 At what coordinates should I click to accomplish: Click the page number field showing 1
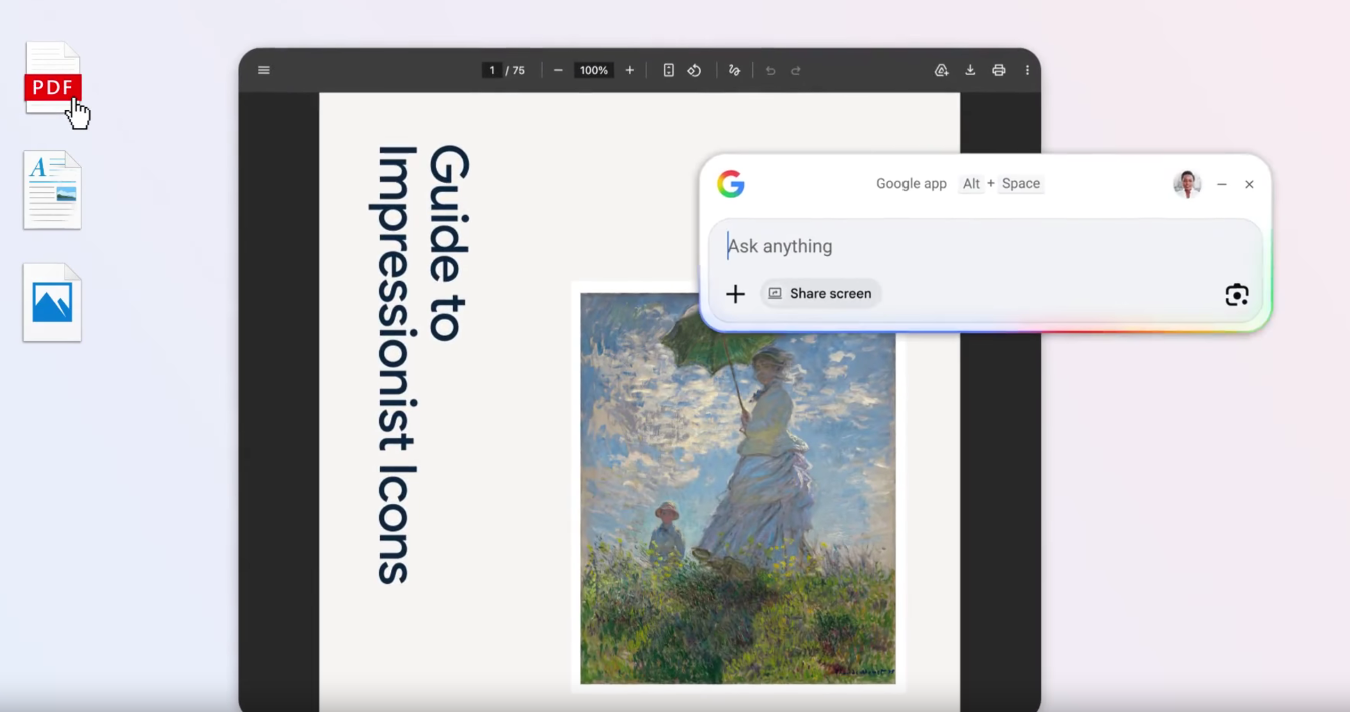(492, 70)
